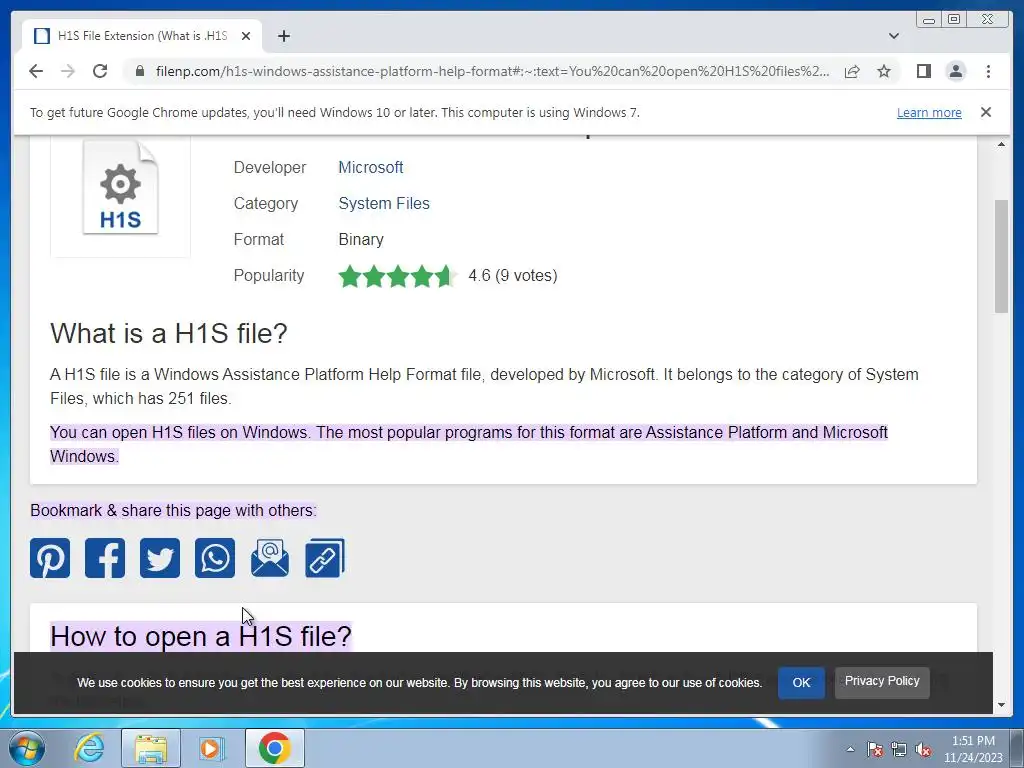This screenshot has height=768, width=1024.
Task: Click Learn more about Chrome updates
Action: 929,112
